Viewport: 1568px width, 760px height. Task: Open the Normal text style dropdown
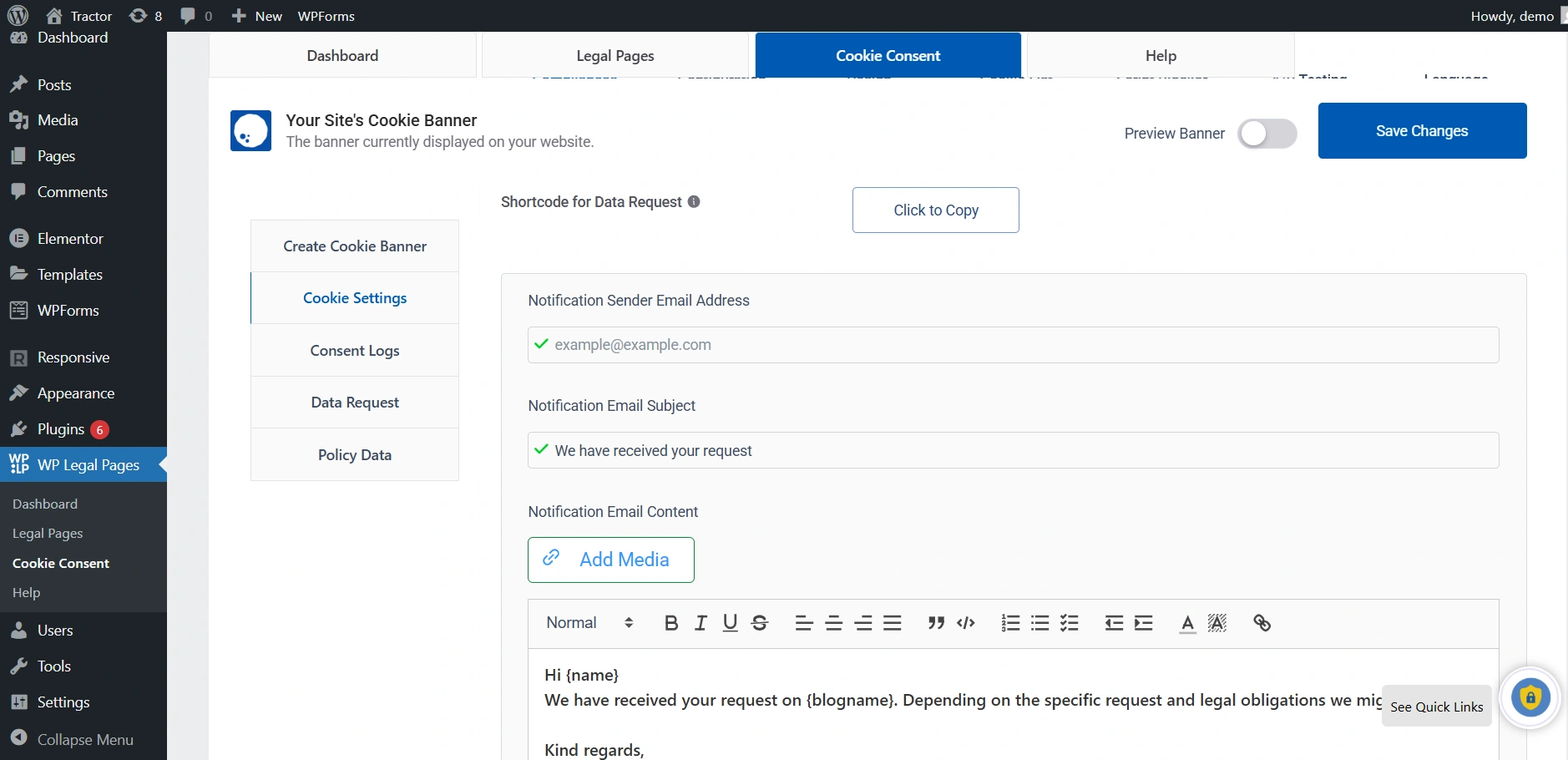(x=589, y=623)
